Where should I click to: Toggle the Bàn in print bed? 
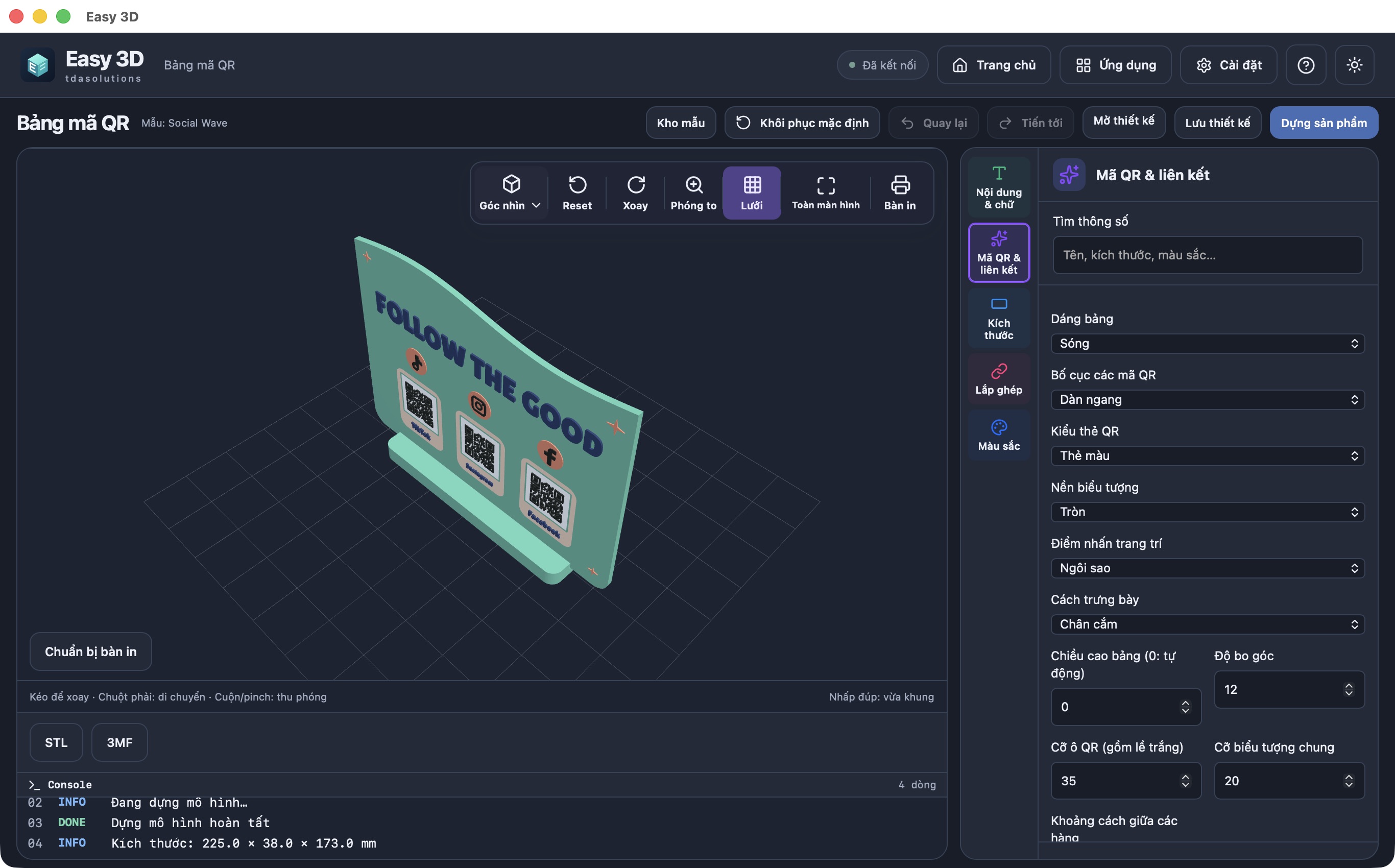coord(900,193)
